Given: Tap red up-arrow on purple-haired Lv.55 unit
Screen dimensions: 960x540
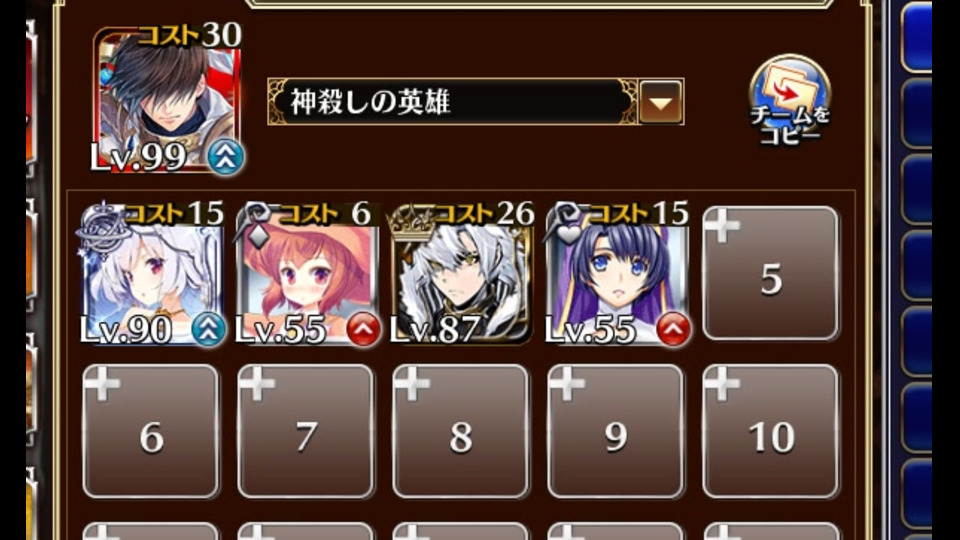Looking at the screenshot, I should tap(673, 329).
